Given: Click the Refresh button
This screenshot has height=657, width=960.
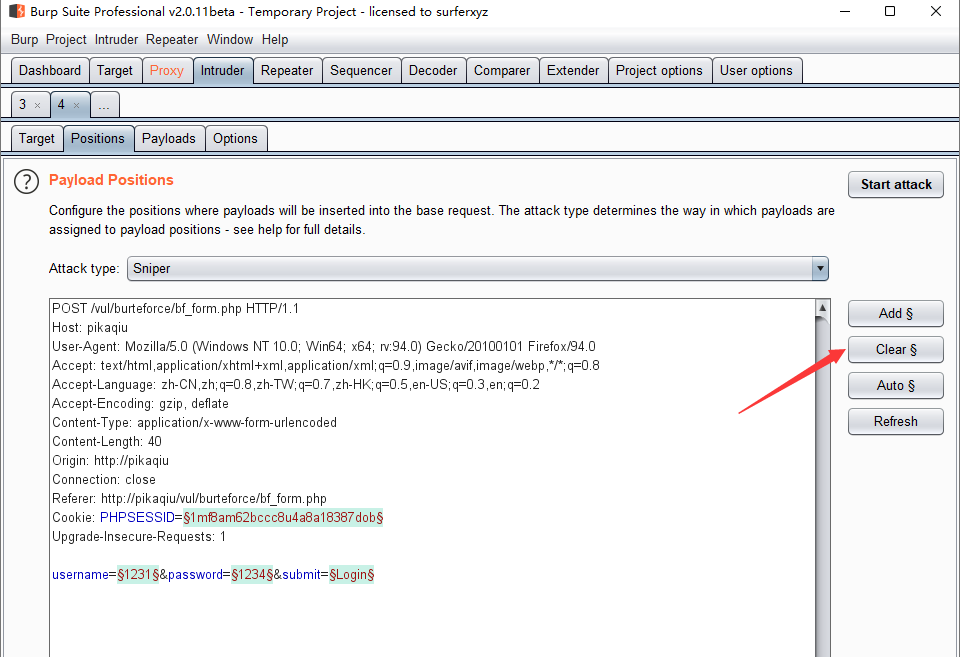Looking at the screenshot, I should pyautogui.click(x=896, y=422).
